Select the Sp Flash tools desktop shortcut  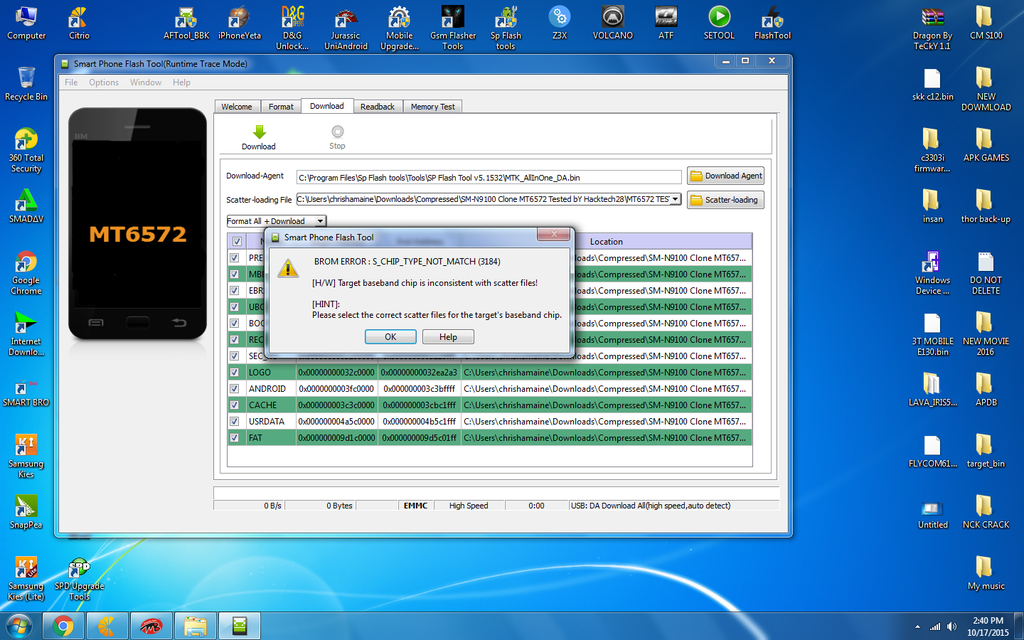coord(505,28)
